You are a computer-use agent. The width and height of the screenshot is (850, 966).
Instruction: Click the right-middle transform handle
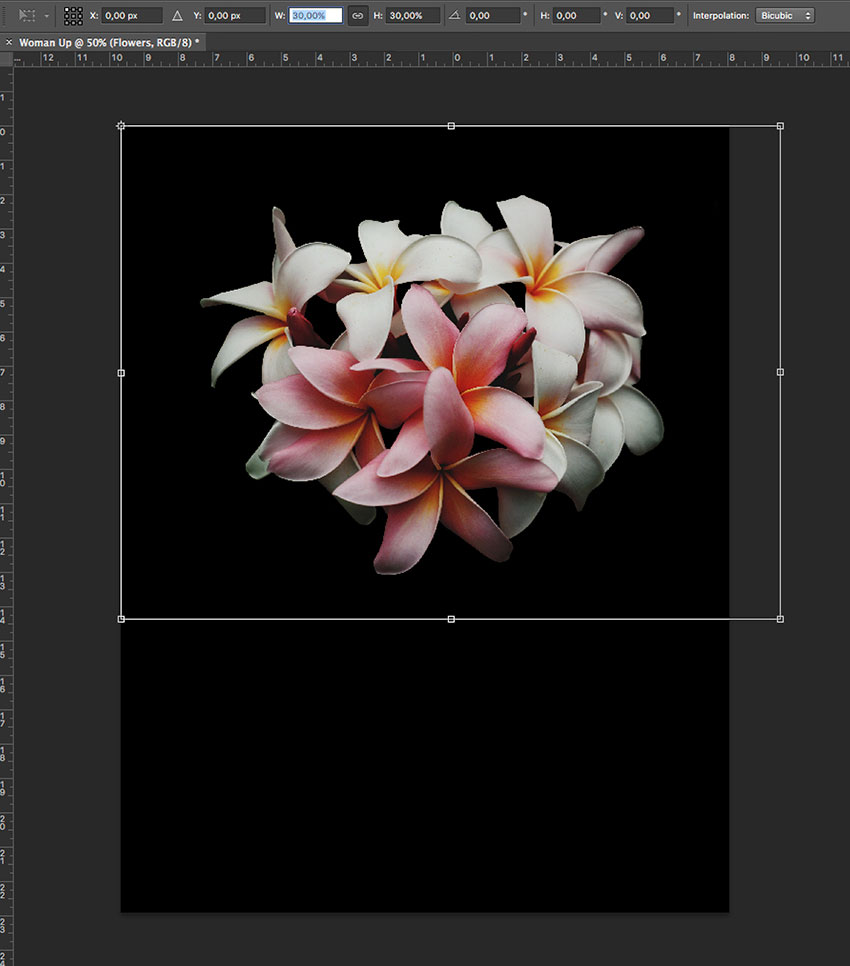(x=780, y=372)
